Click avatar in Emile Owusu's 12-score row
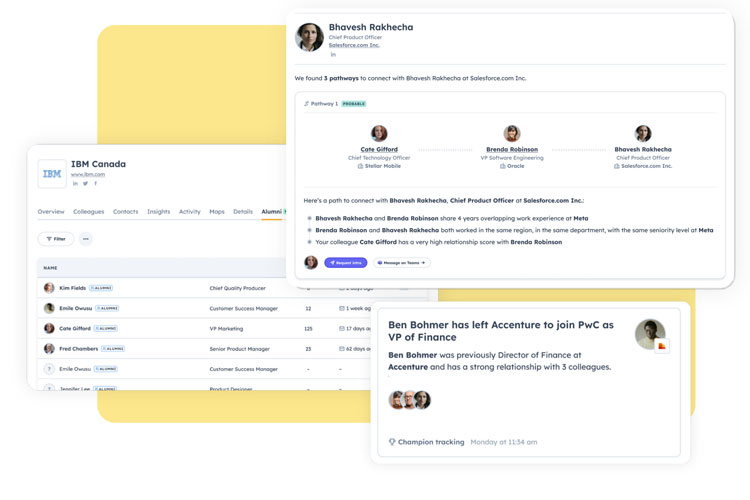The height and width of the screenshot is (500, 750). click(x=49, y=308)
